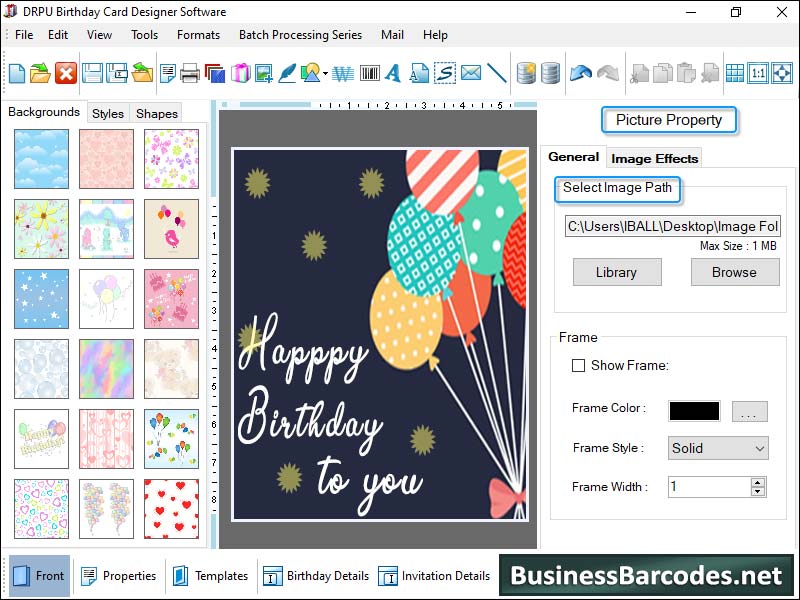Click the Print icon in toolbar
800x600 pixels.
coord(190,73)
